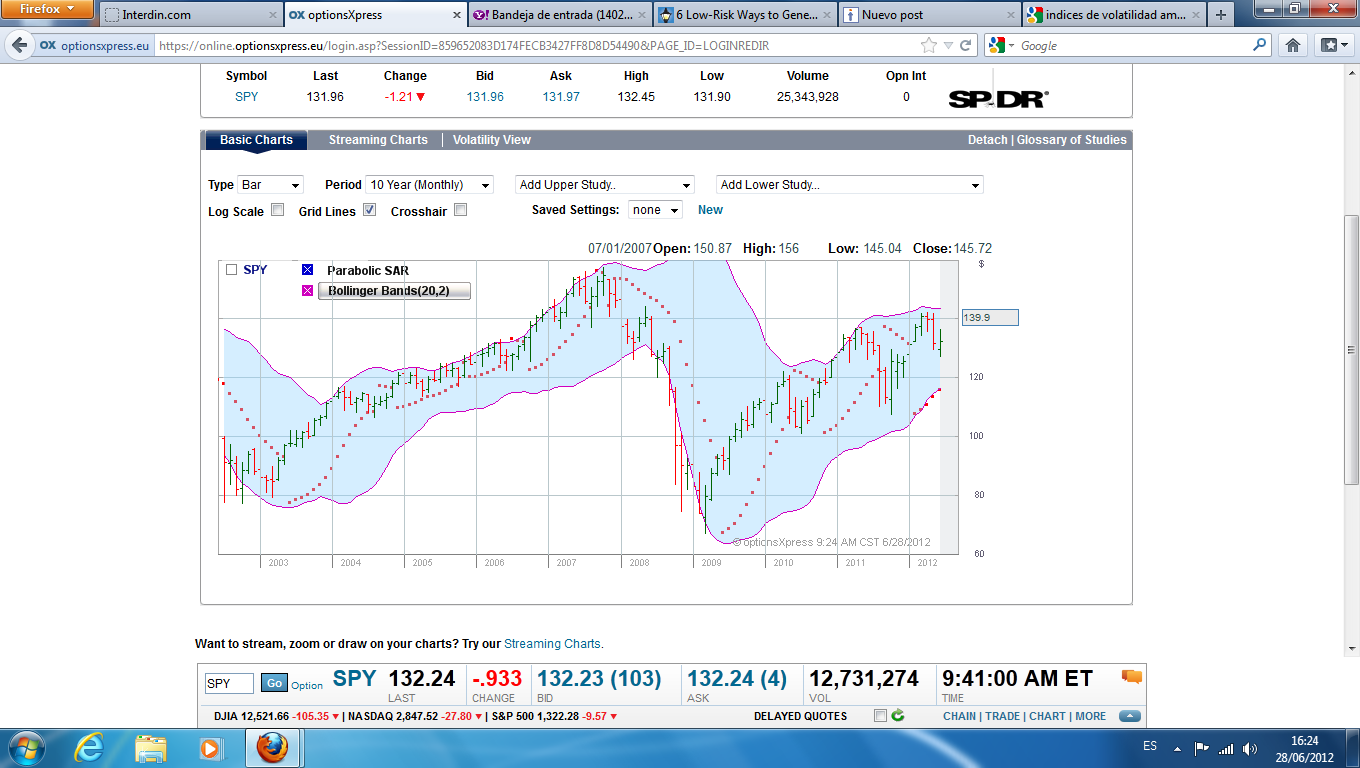Click the page vertical scrollbar thumb
This screenshot has width=1360, height=768.
(x=1351, y=348)
